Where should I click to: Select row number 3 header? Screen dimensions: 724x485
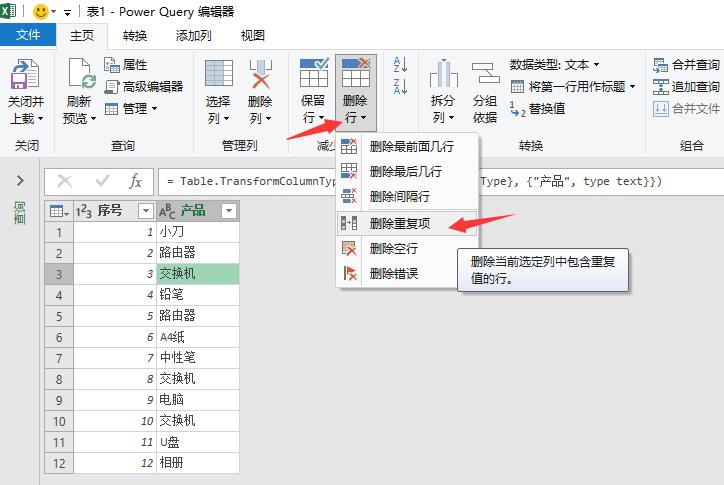pos(59,274)
